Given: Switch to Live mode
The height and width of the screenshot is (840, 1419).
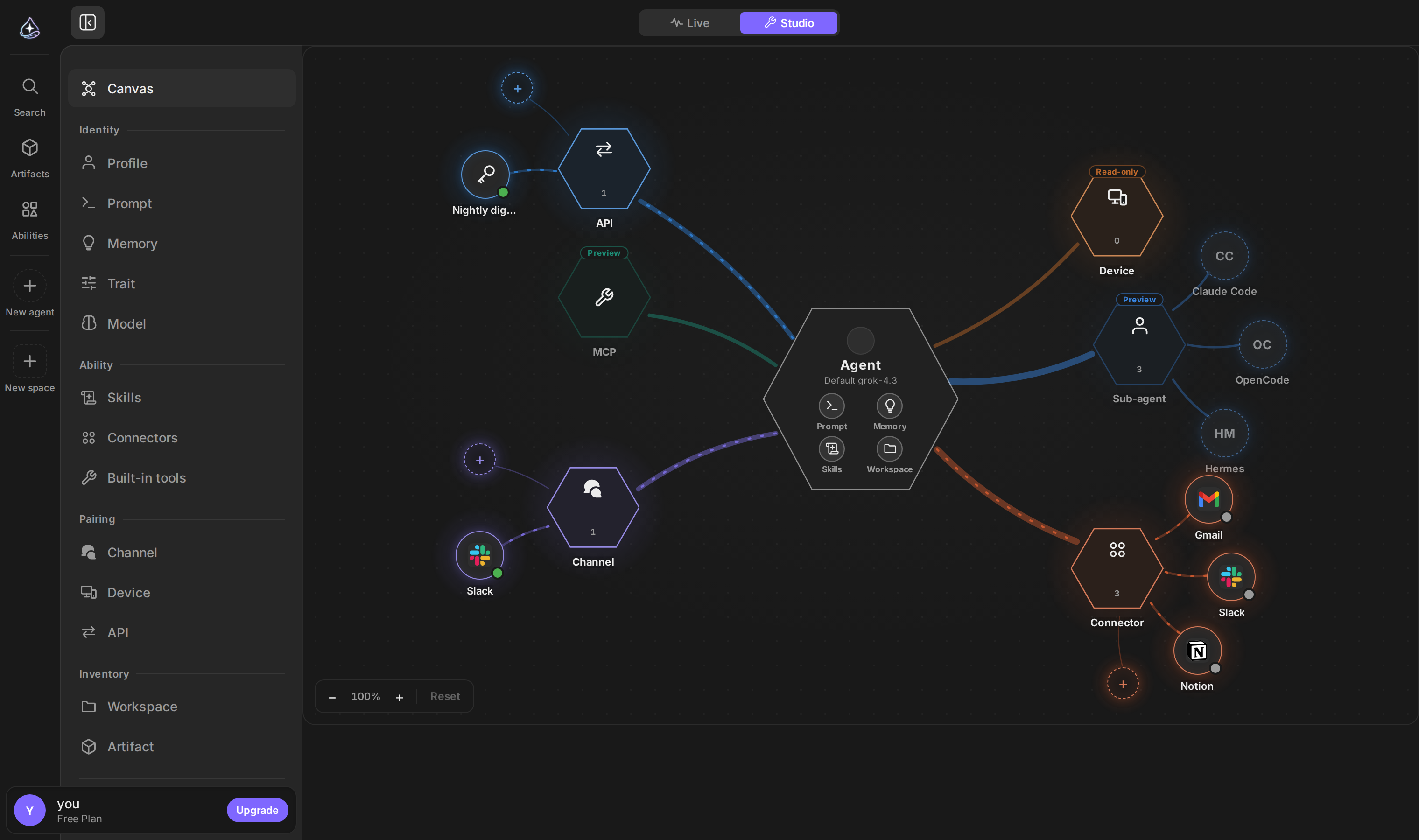Looking at the screenshot, I should 689,23.
